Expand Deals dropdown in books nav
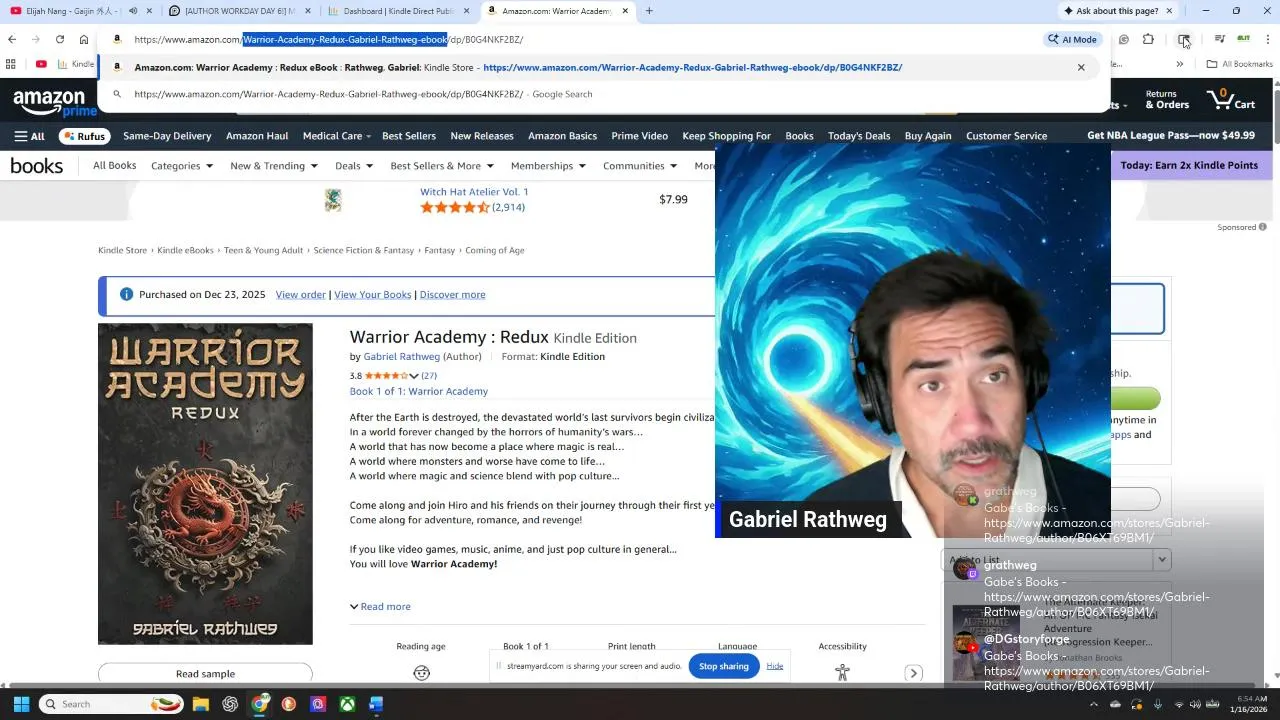Image resolution: width=1280 pixels, height=720 pixels. 354,166
